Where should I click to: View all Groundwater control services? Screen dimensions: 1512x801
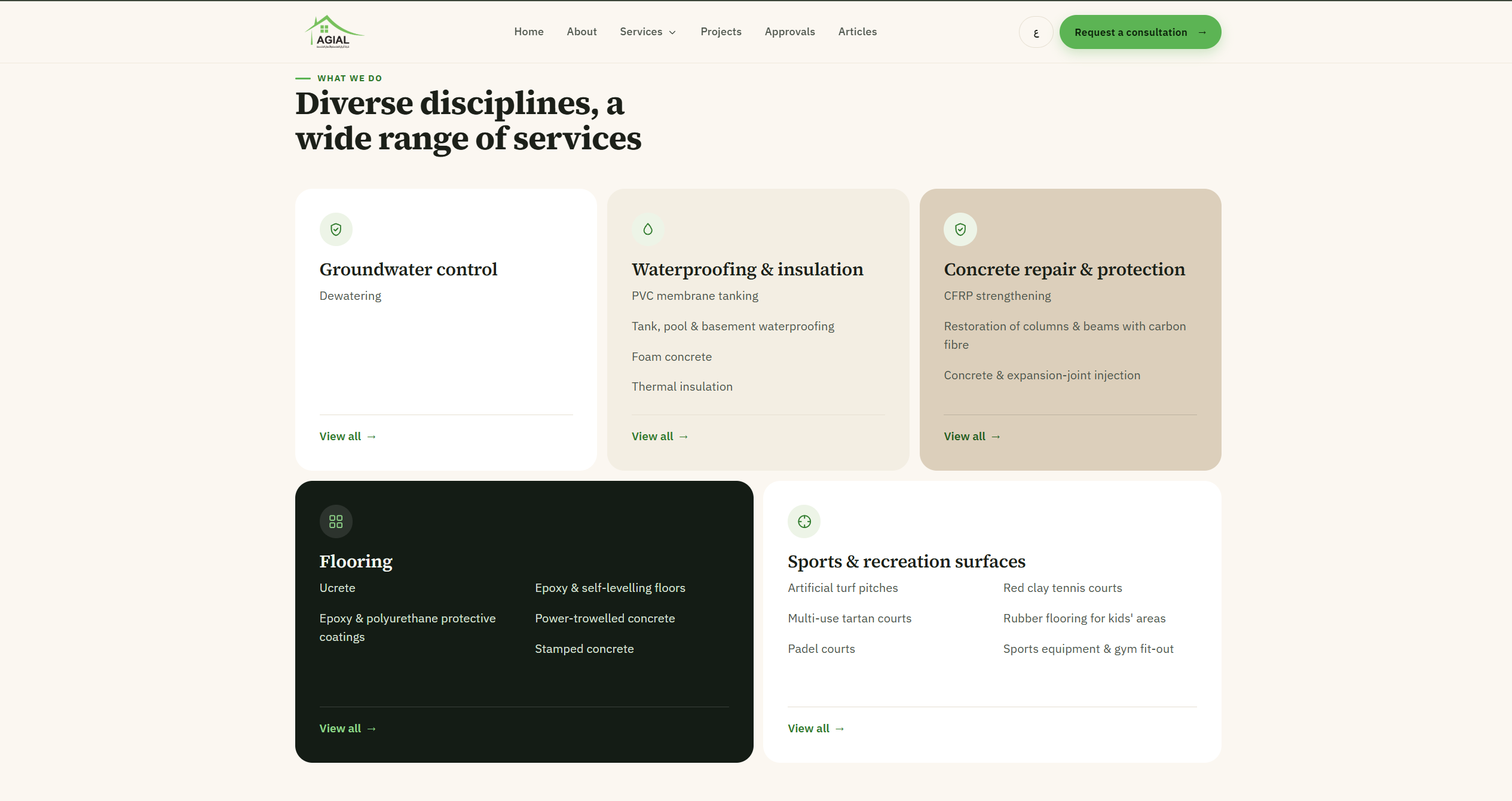click(x=348, y=437)
